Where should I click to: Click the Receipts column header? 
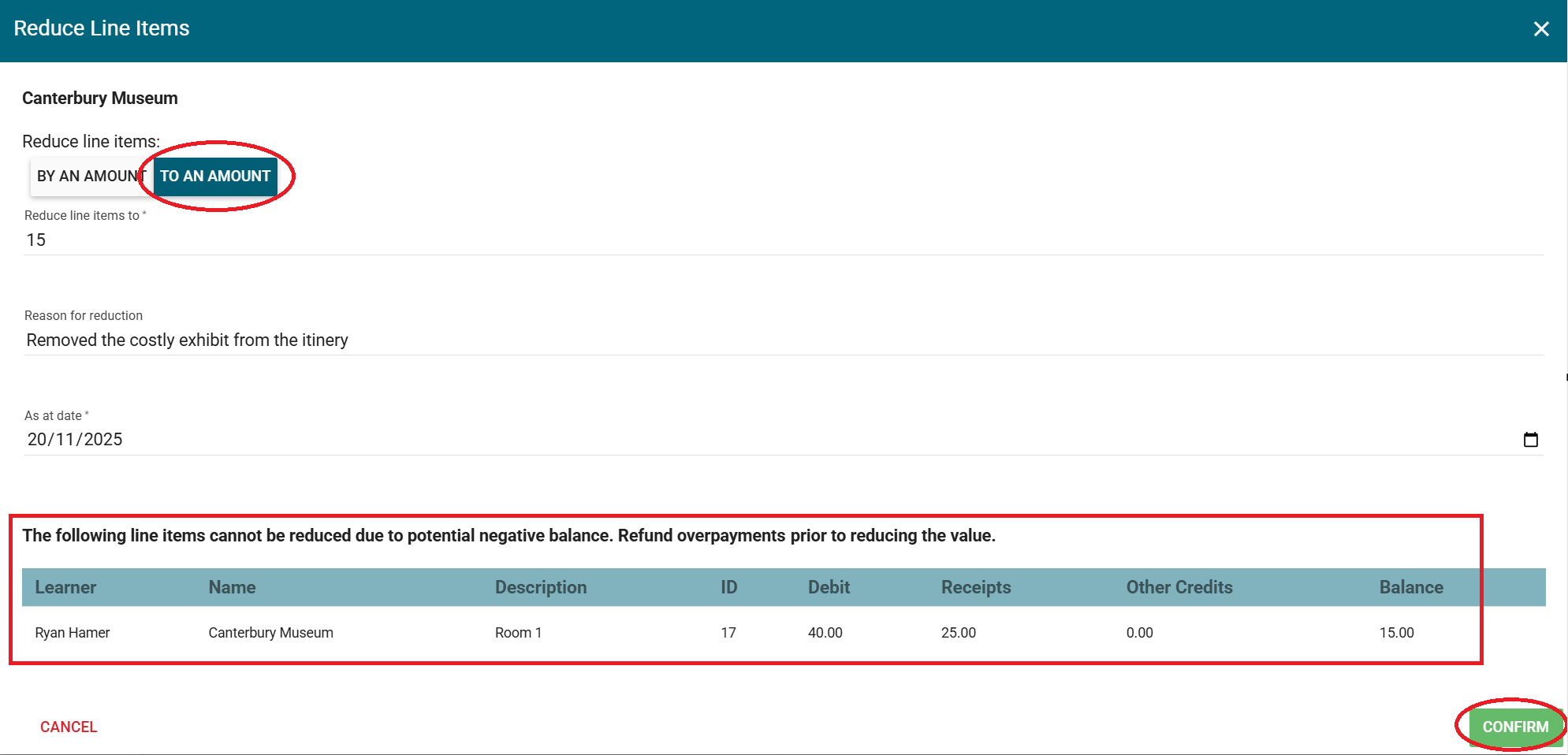pos(975,588)
